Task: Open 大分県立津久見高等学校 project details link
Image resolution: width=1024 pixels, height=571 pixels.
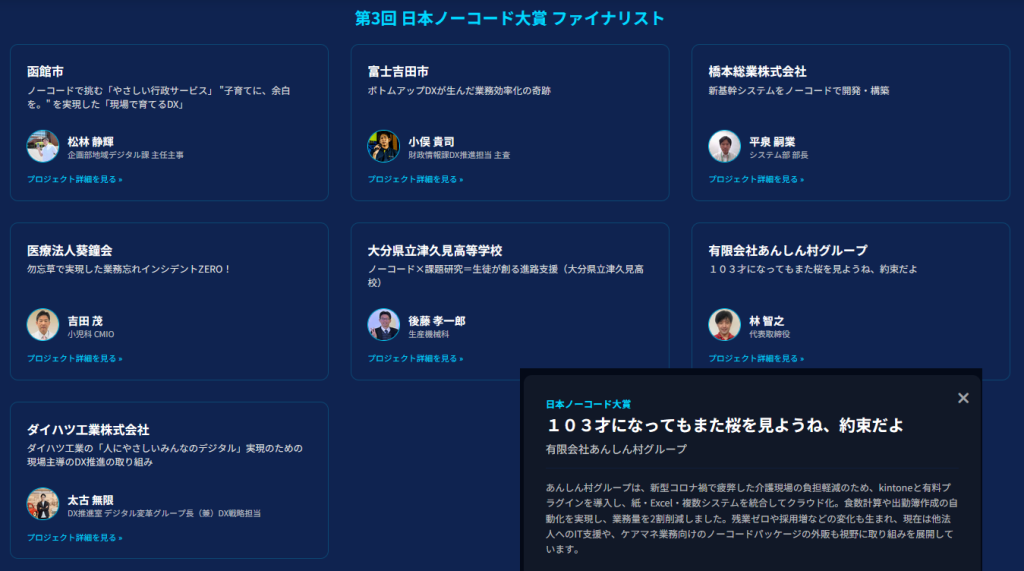Action: click(x=415, y=358)
